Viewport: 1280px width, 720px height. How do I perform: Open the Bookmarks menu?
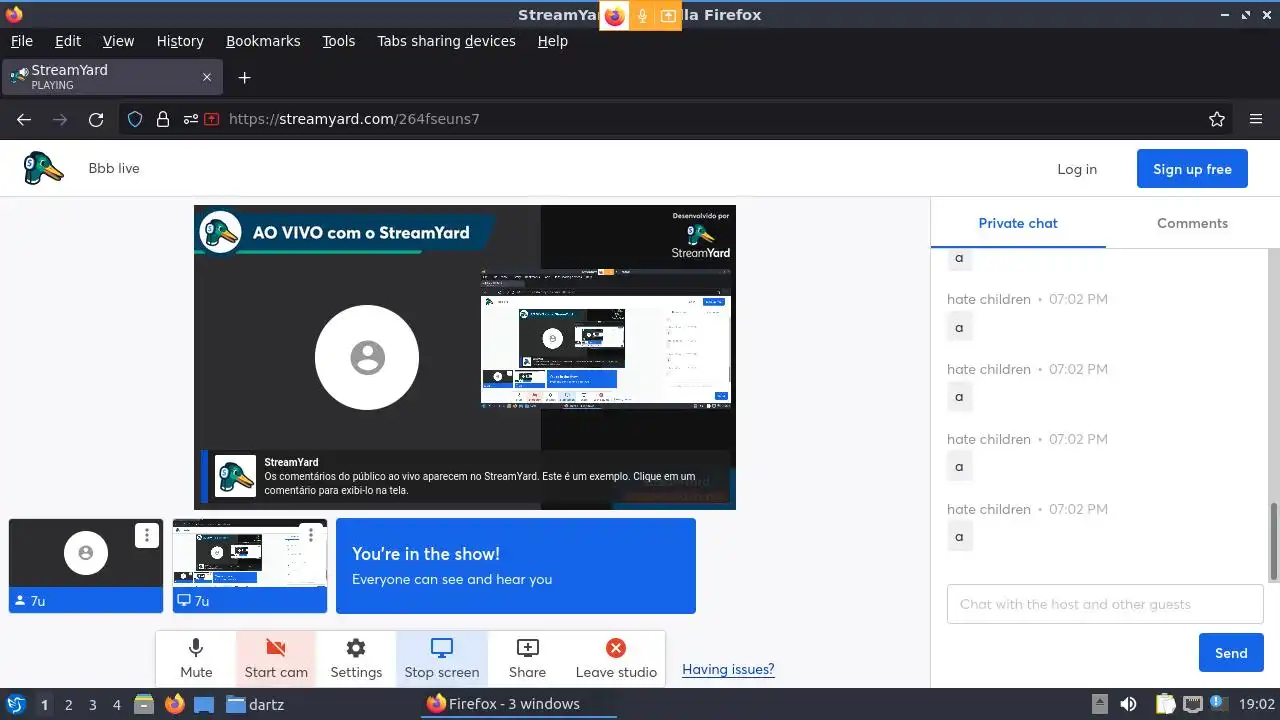263,41
